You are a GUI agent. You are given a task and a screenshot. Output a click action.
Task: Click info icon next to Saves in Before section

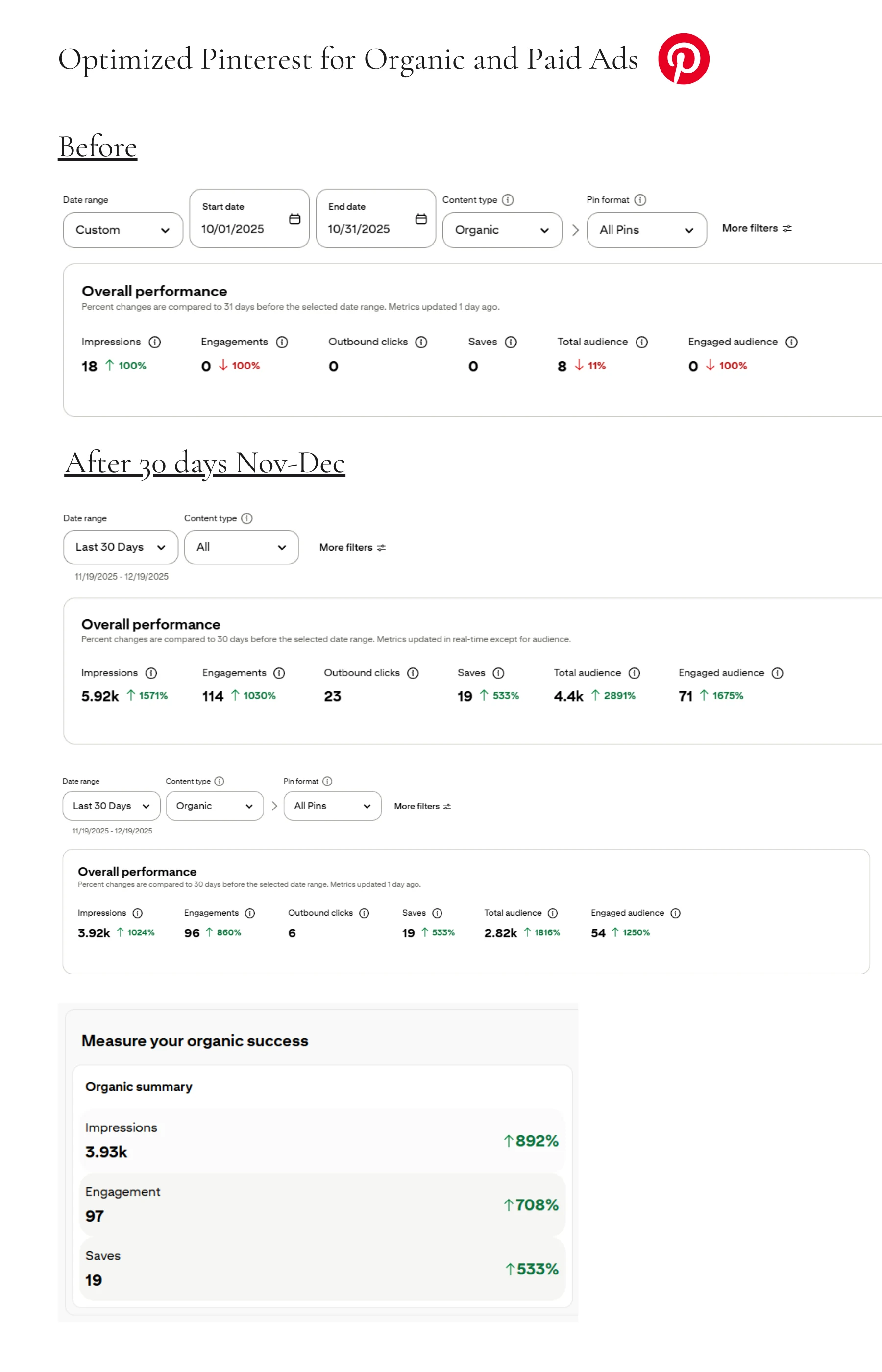tap(511, 342)
